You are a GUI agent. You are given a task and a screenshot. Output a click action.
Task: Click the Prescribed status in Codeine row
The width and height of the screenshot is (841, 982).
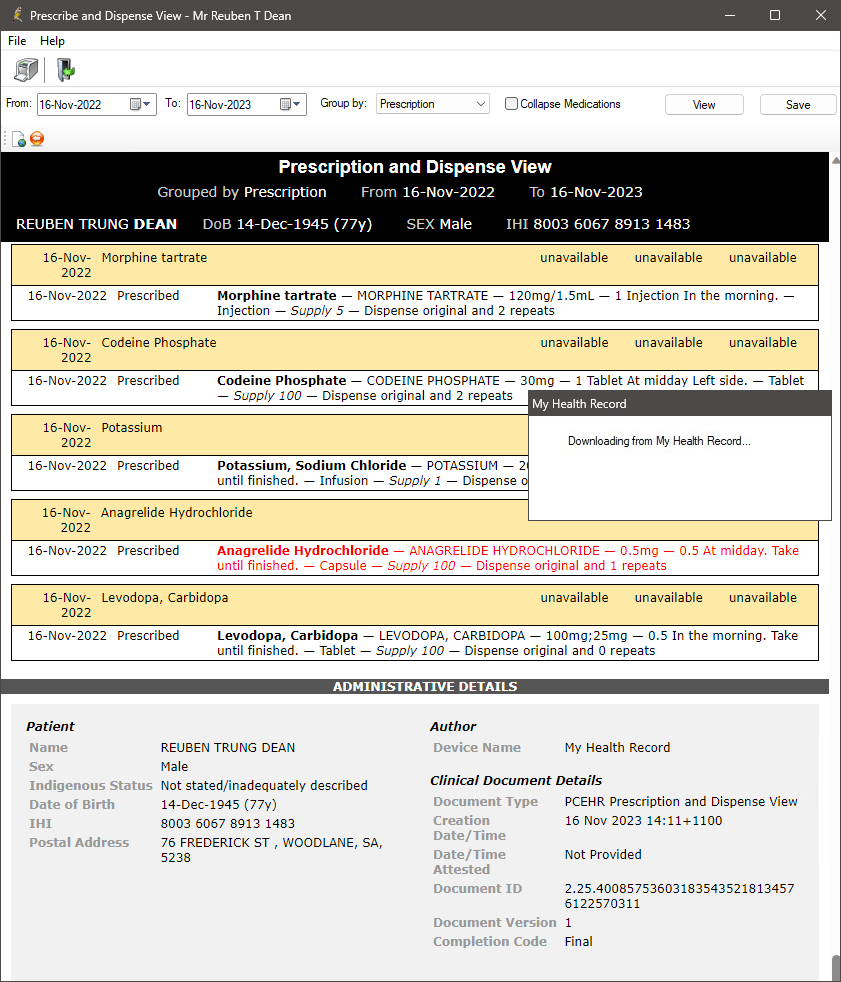click(x=148, y=381)
